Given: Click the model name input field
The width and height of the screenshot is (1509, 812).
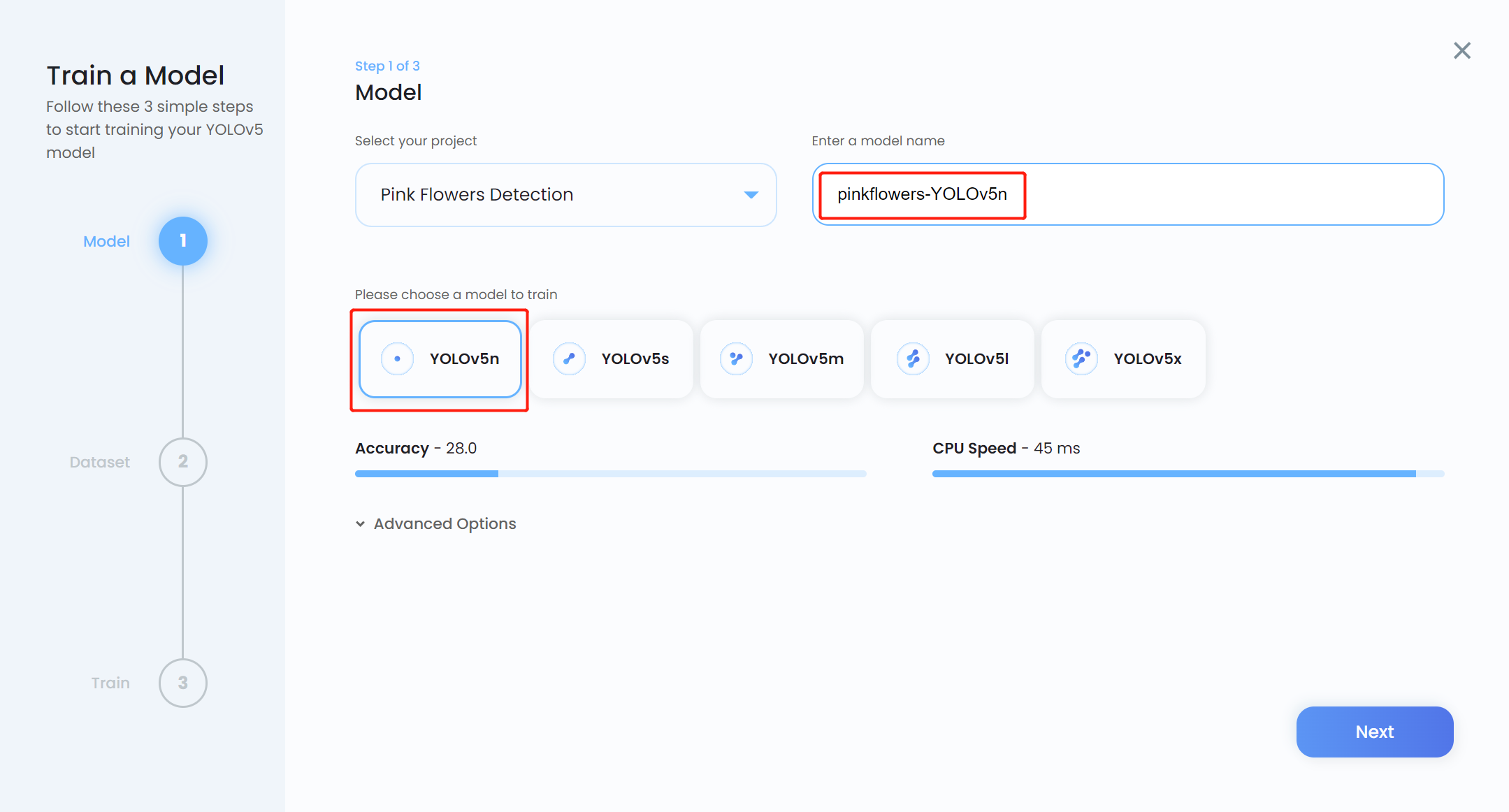Looking at the screenshot, I should pyautogui.click(x=1127, y=194).
